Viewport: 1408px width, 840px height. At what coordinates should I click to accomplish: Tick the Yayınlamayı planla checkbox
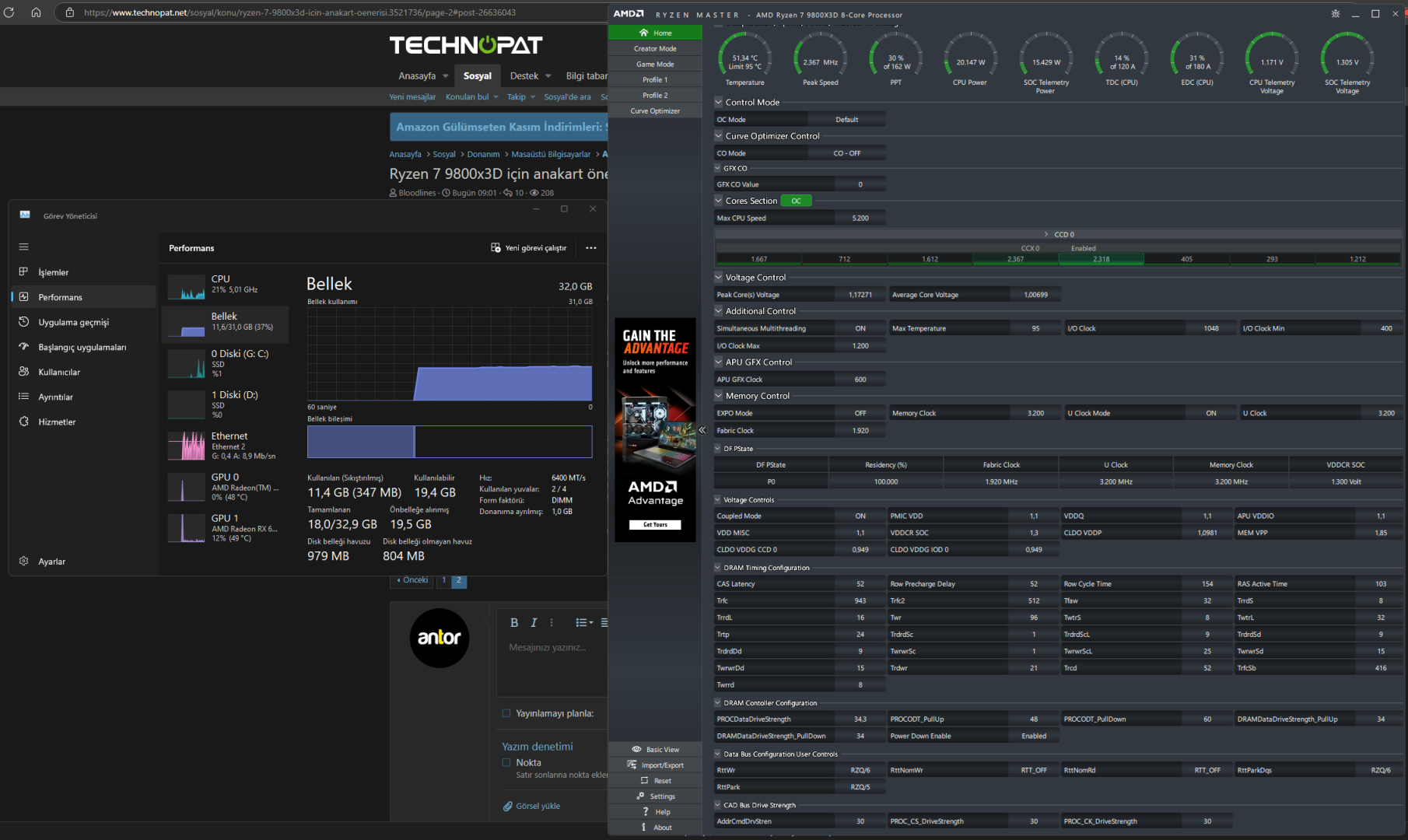pos(506,713)
